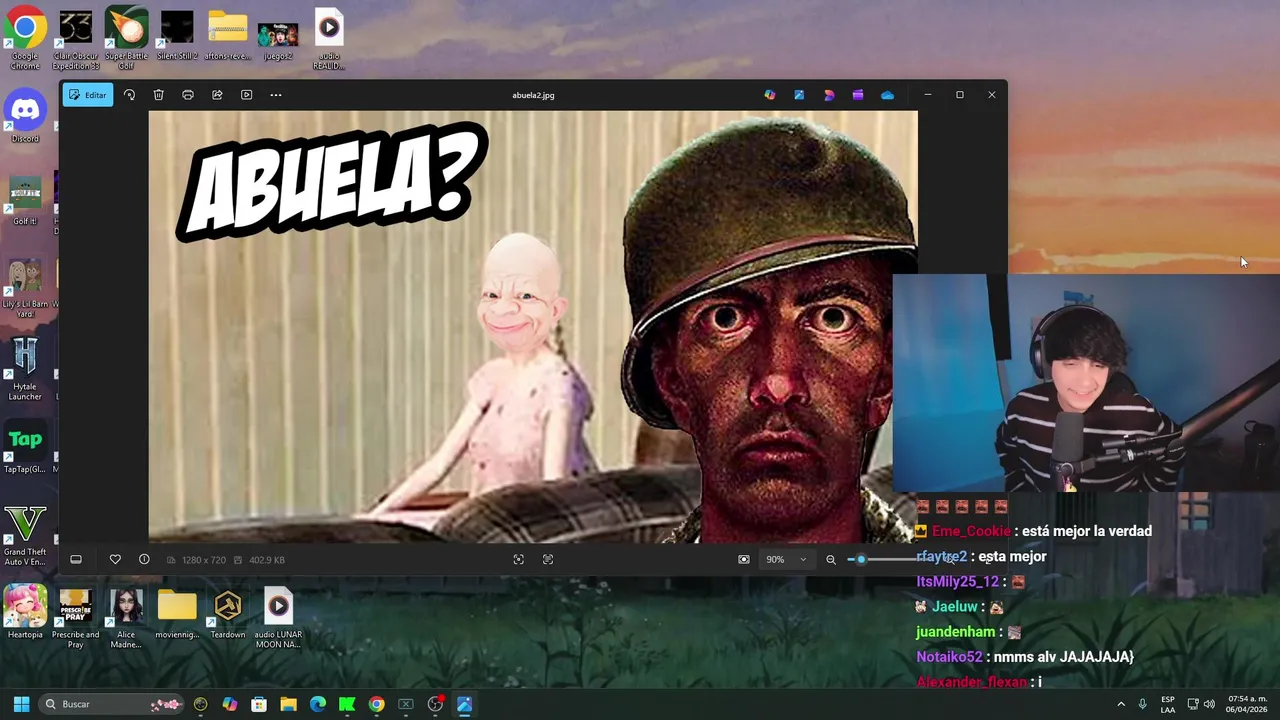This screenshot has width=1280, height=720.
Task: Click the Editar button in Photos
Action: [x=87, y=95]
